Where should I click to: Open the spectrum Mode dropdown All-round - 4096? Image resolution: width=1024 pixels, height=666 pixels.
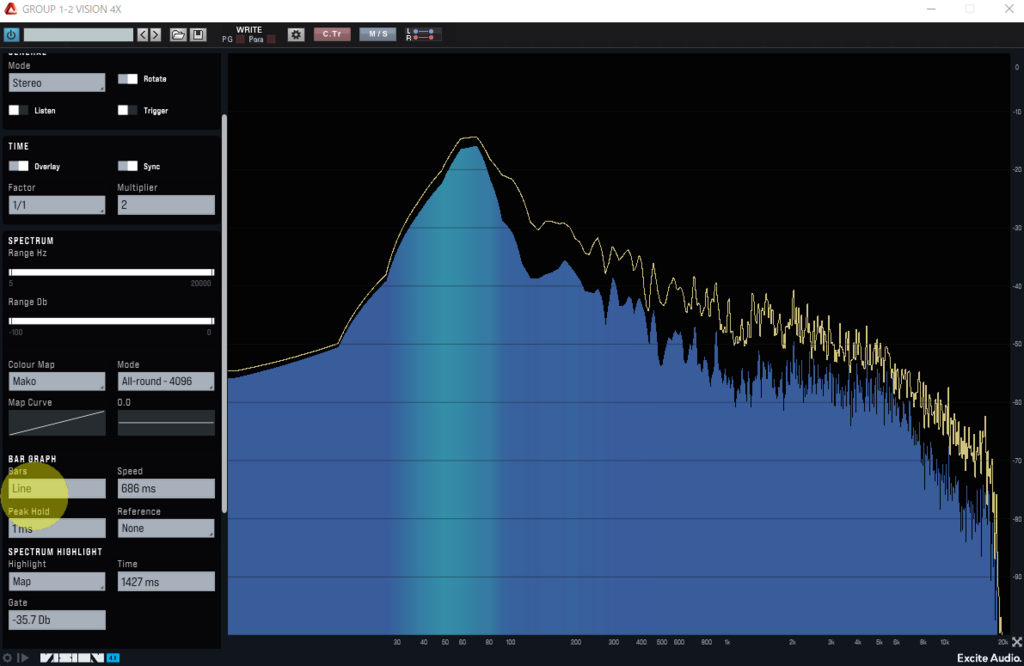tap(166, 381)
